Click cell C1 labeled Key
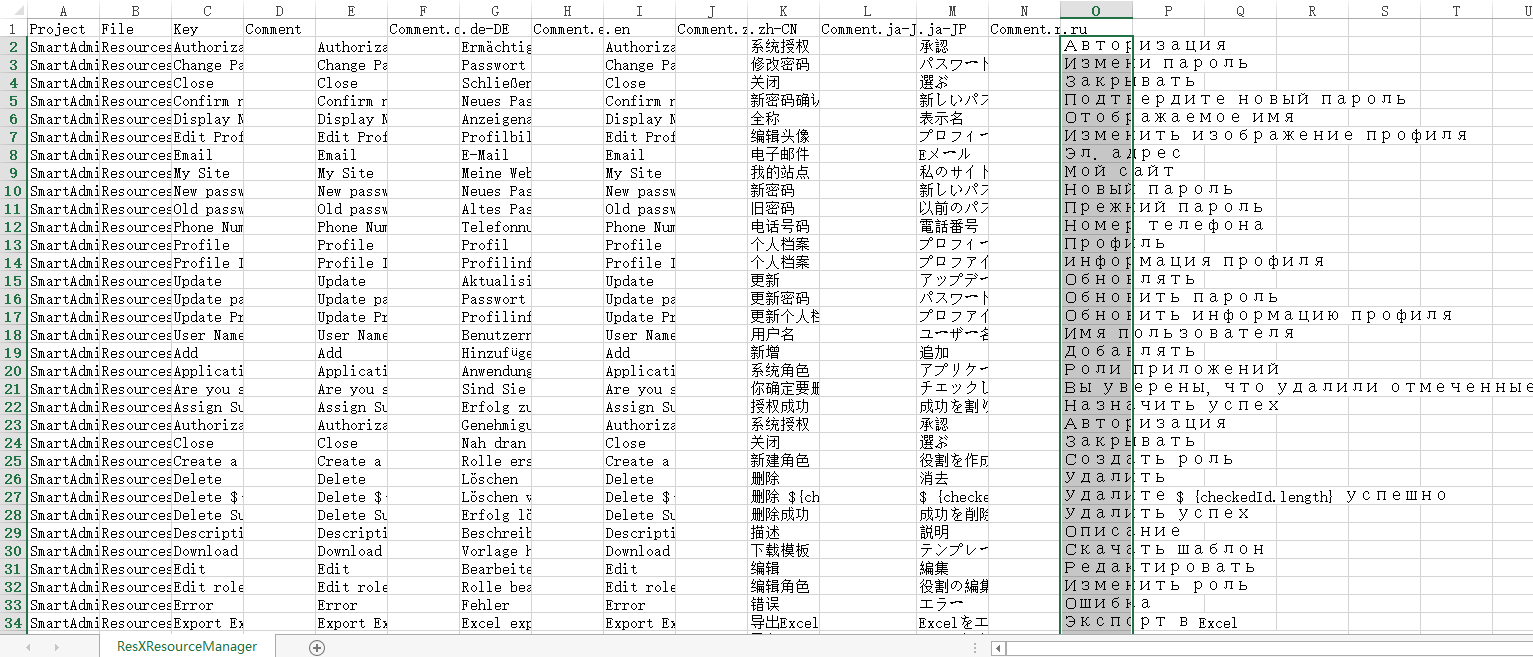The image size is (1533, 657). pyautogui.click(x=207, y=29)
